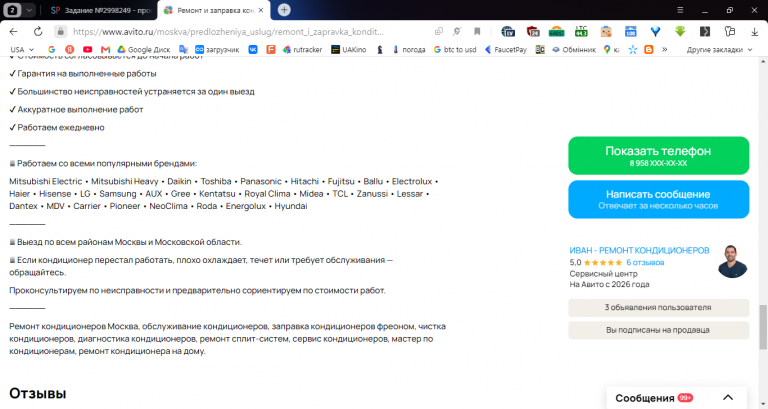Open the 6 отзывов reviews link
This screenshot has width=768, height=409.
pyautogui.click(x=645, y=263)
